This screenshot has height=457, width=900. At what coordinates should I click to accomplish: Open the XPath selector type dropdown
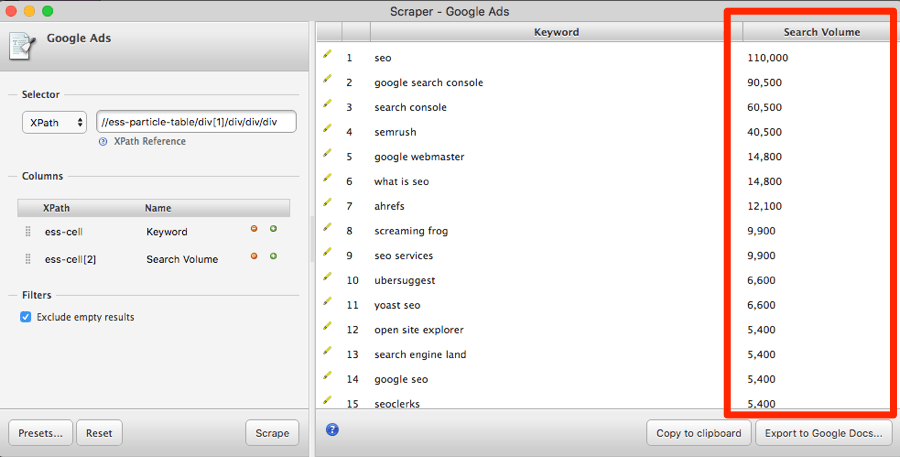54,123
